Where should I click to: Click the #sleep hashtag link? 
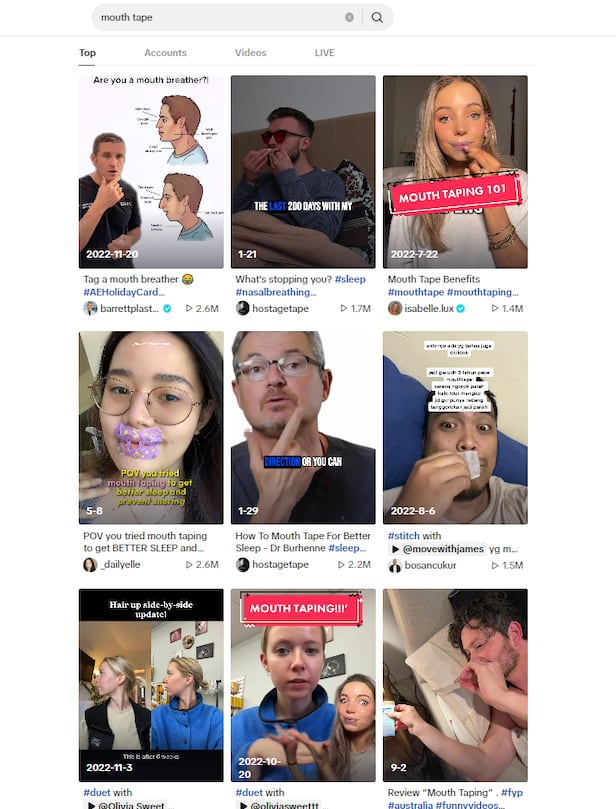[x=350, y=279]
